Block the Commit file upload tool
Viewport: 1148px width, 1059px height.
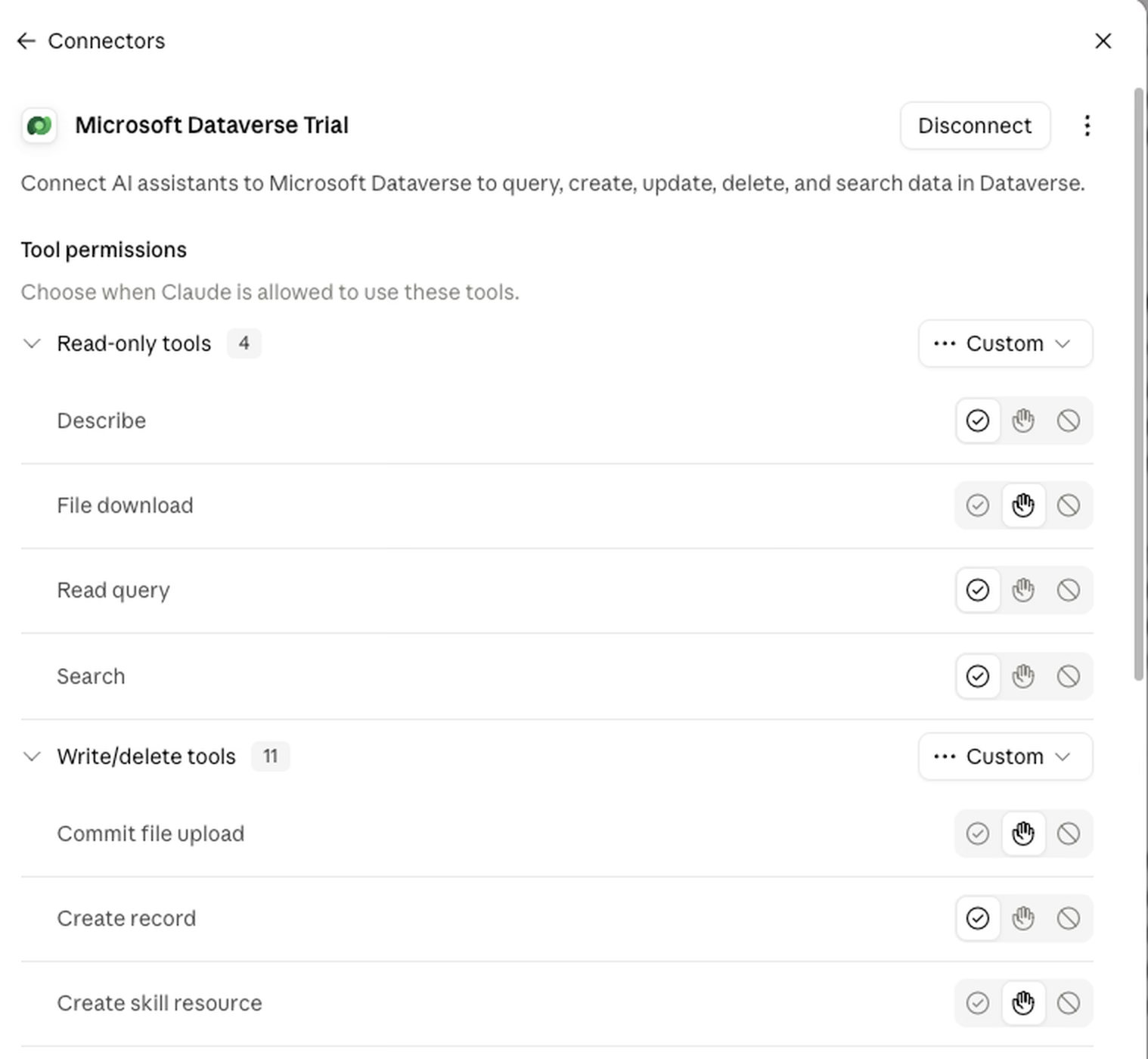pos(1069,834)
